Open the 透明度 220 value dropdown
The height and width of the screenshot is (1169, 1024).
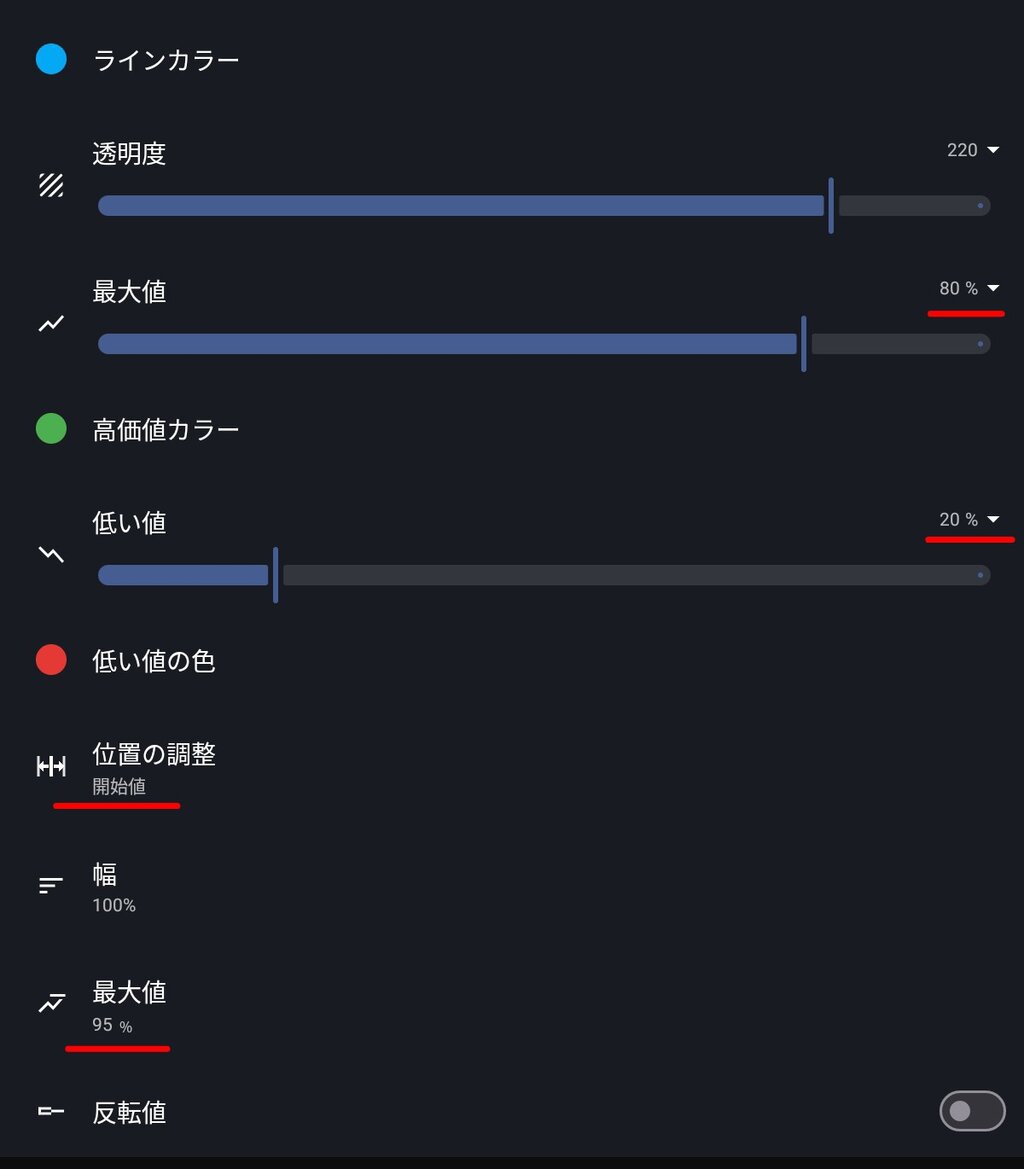click(973, 150)
